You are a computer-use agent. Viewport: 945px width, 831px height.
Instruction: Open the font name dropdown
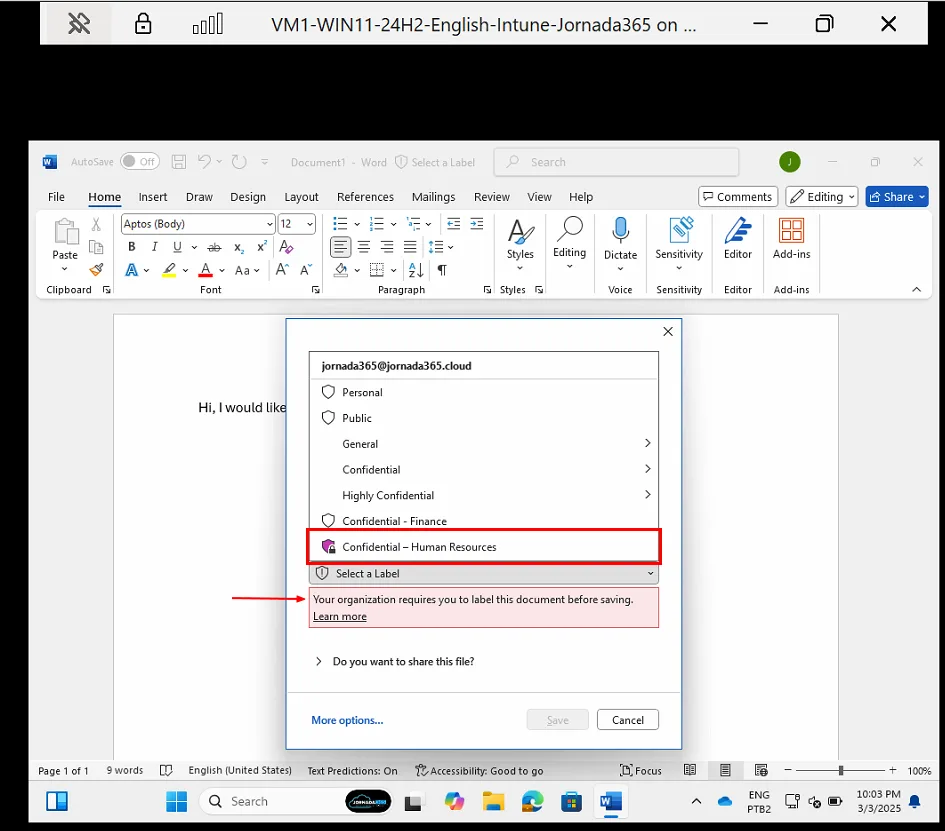click(x=269, y=224)
